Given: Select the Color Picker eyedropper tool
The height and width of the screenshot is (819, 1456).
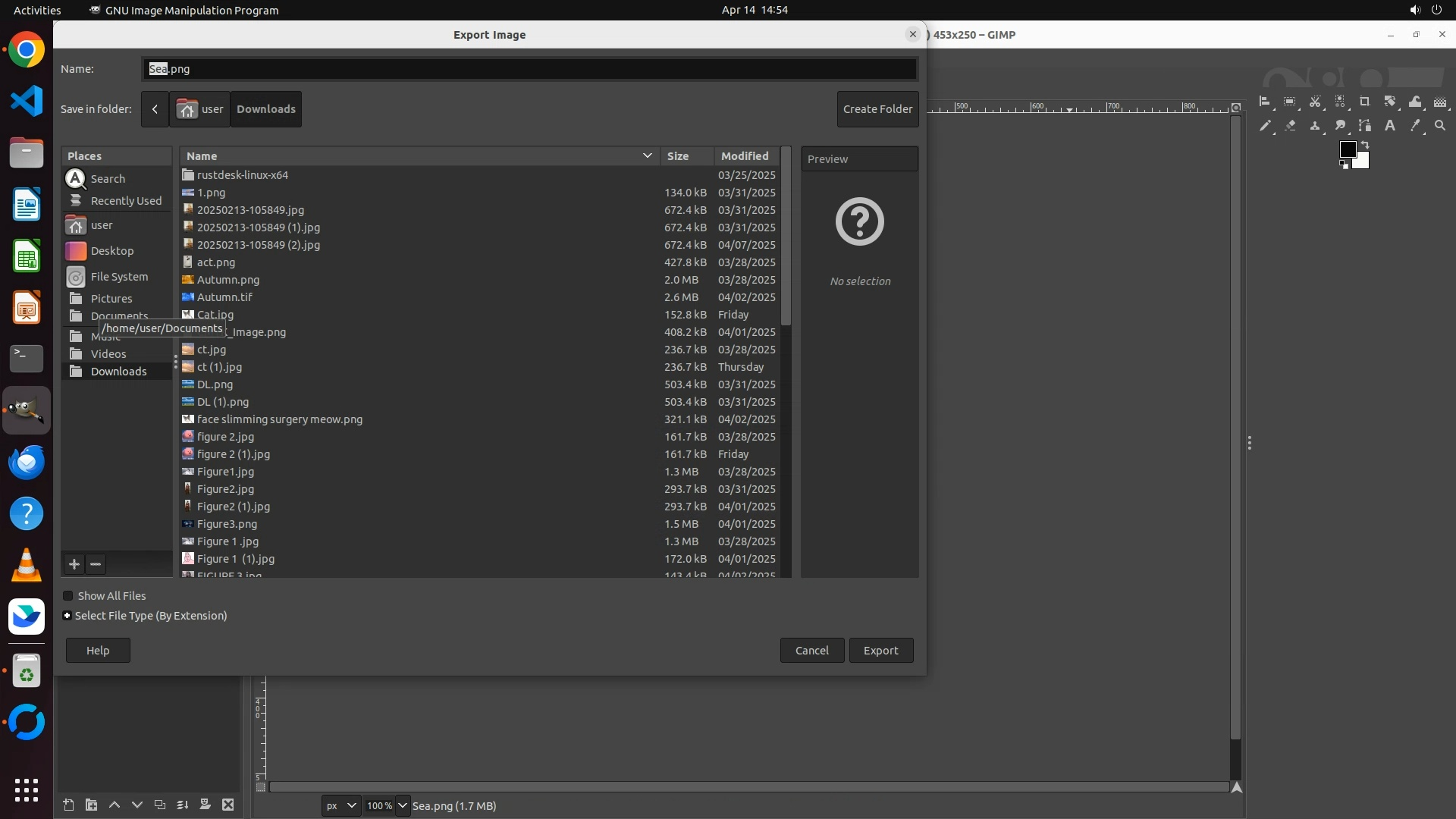Looking at the screenshot, I should pos(1415,126).
